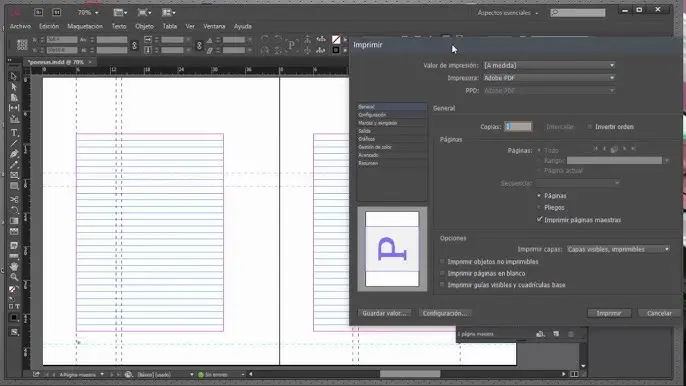
Task: Click the Configuración... button
Action: click(445, 313)
